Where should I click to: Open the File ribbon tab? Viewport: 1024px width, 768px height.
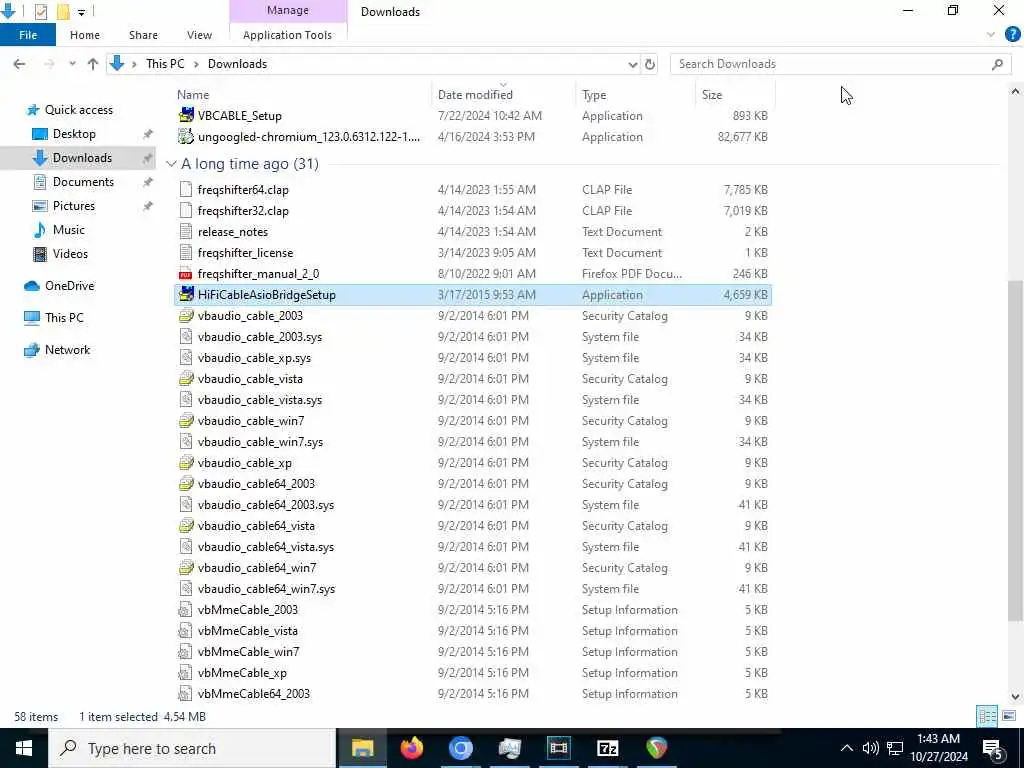(x=27, y=35)
